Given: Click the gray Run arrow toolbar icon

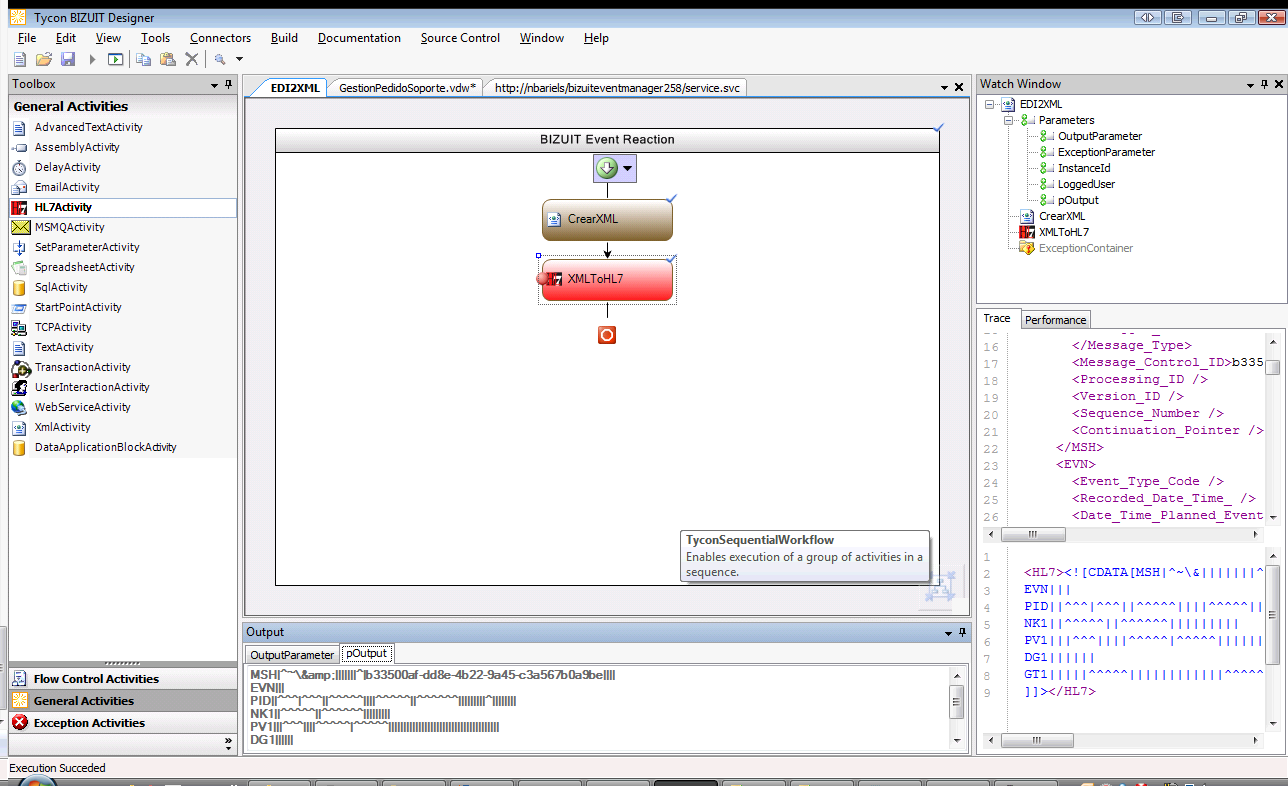Looking at the screenshot, I should pyautogui.click(x=93, y=60).
